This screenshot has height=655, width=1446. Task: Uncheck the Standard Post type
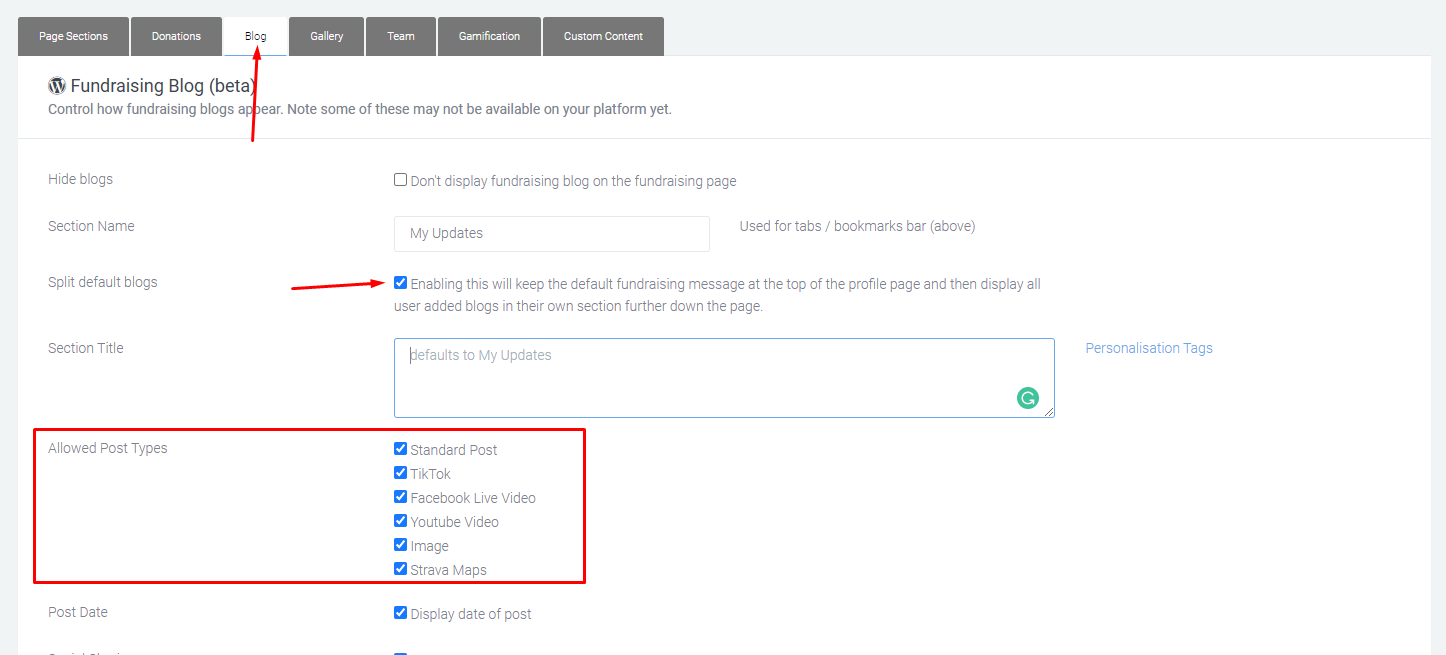pyautogui.click(x=400, y=449)
